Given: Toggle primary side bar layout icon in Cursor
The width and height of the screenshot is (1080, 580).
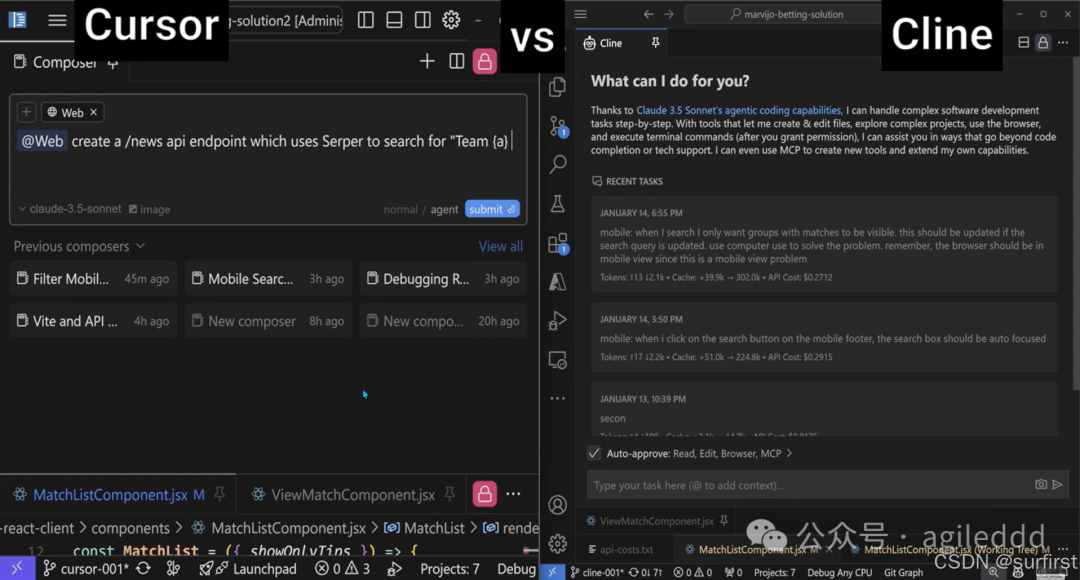Looking at the screenshot, I should (x=366, y=20).
